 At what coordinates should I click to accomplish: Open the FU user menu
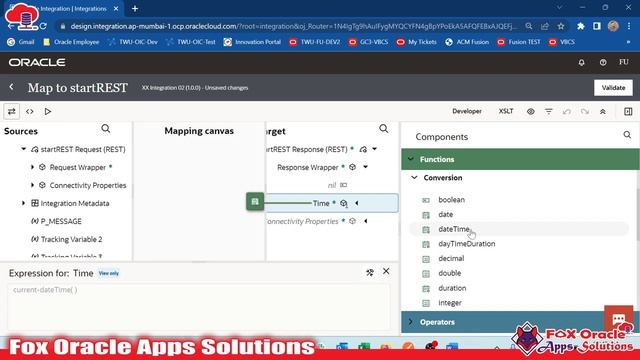pyautogui.click(x=623, y=62)
